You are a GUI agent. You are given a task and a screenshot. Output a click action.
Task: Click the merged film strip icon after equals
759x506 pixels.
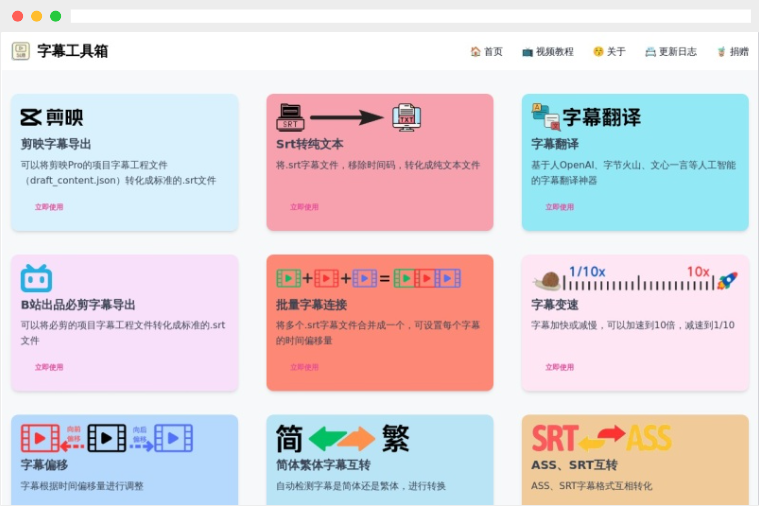pos(427,278)
